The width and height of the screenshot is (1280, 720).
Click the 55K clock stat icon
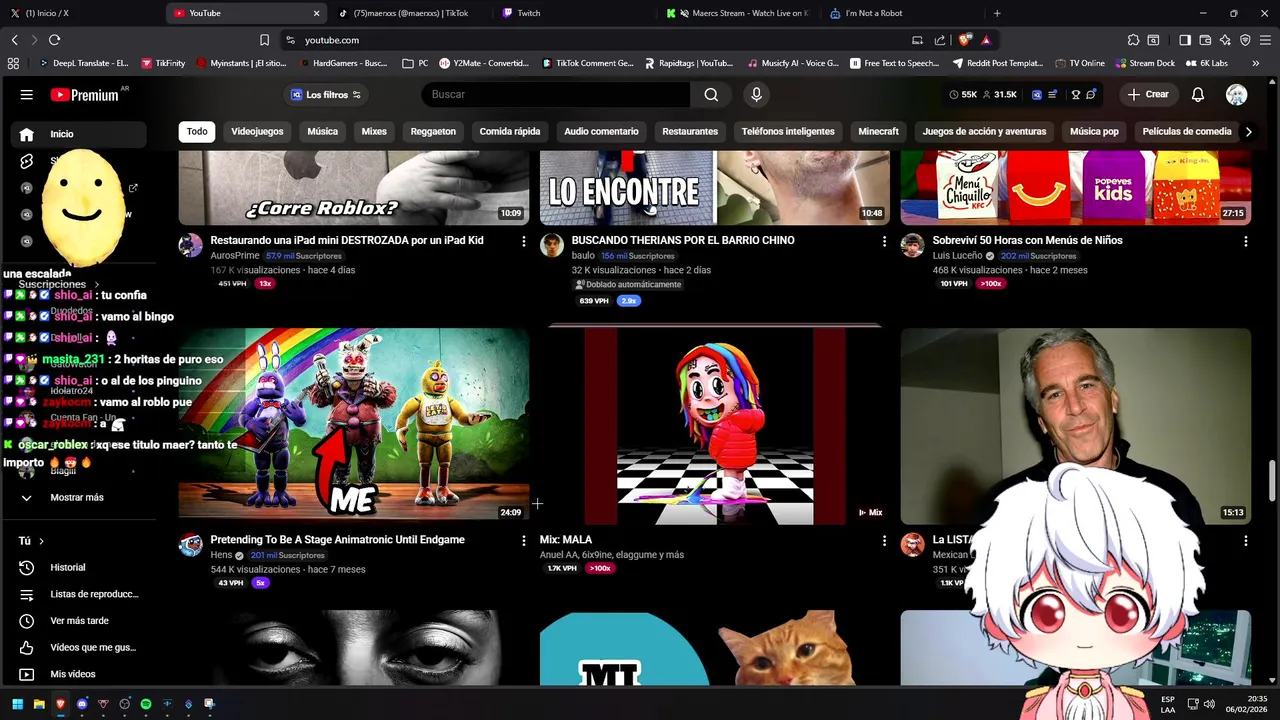pos(954,94)
